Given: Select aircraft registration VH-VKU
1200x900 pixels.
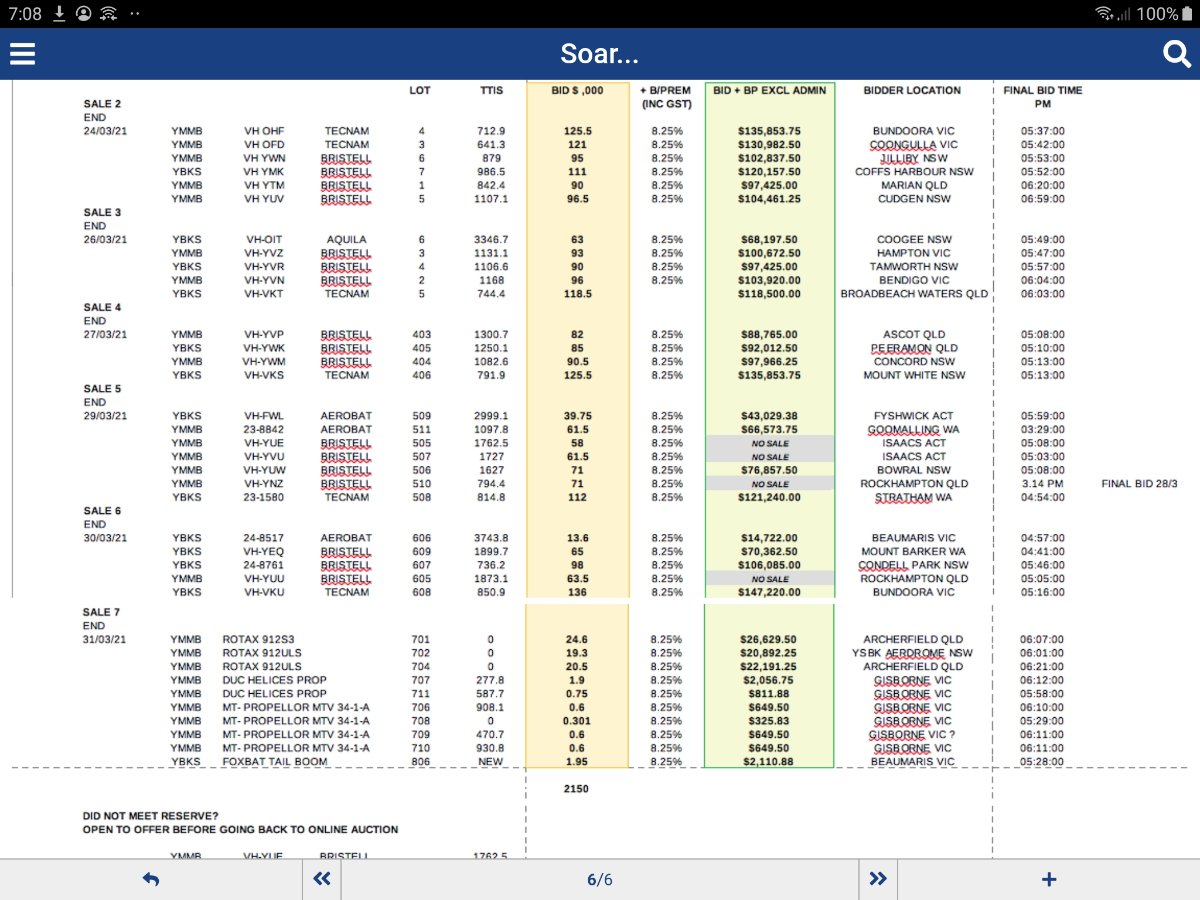Looking at the screenshot, I should pyautogui.click(x=264, y=592).
